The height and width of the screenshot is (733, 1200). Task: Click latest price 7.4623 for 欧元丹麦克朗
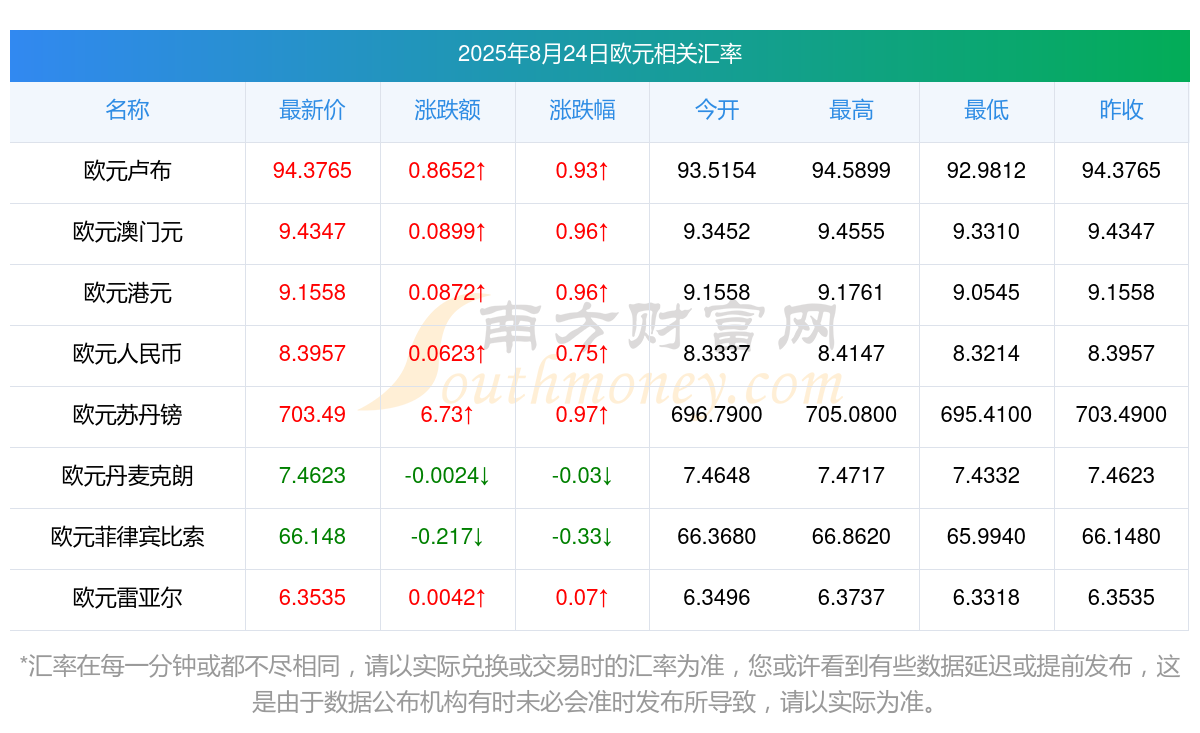[x=312, y=476]
